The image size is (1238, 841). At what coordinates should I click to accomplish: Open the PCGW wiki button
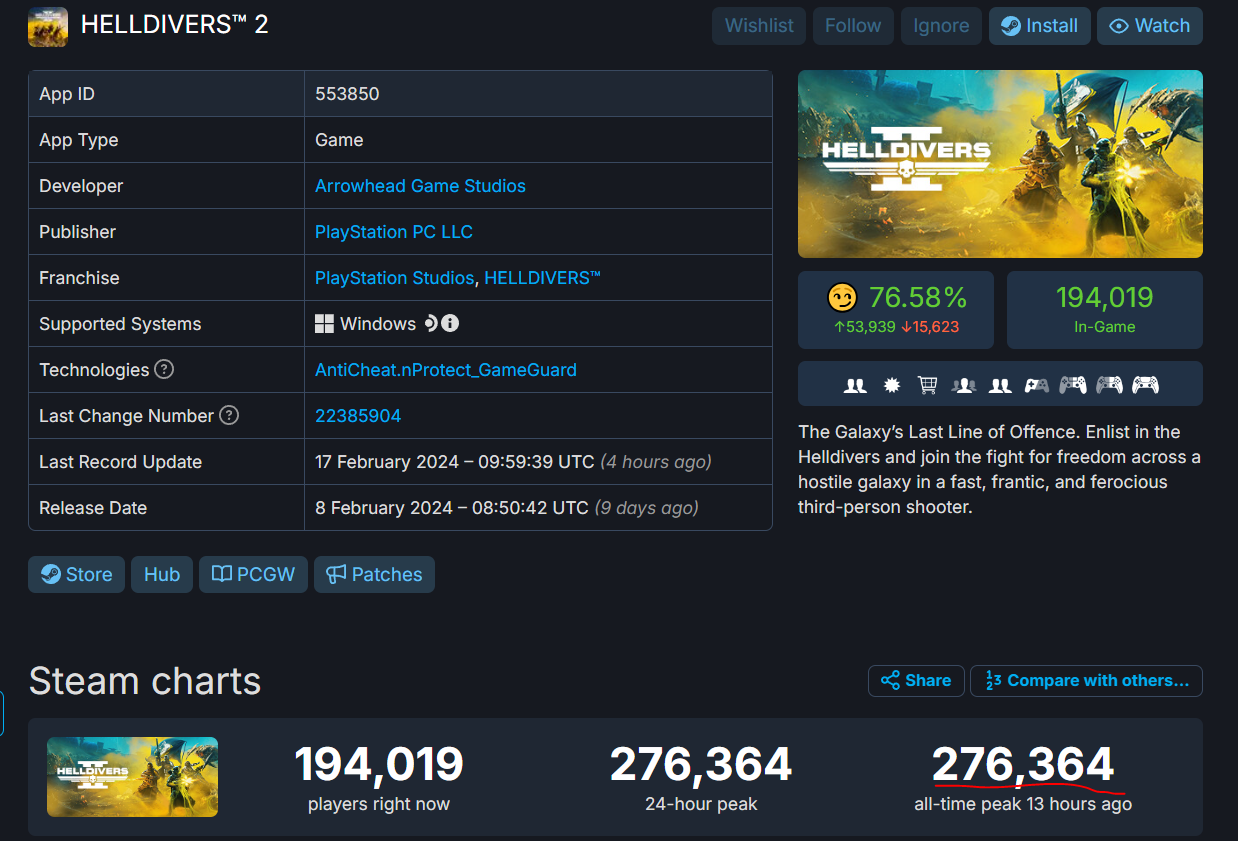pos(253,575)
